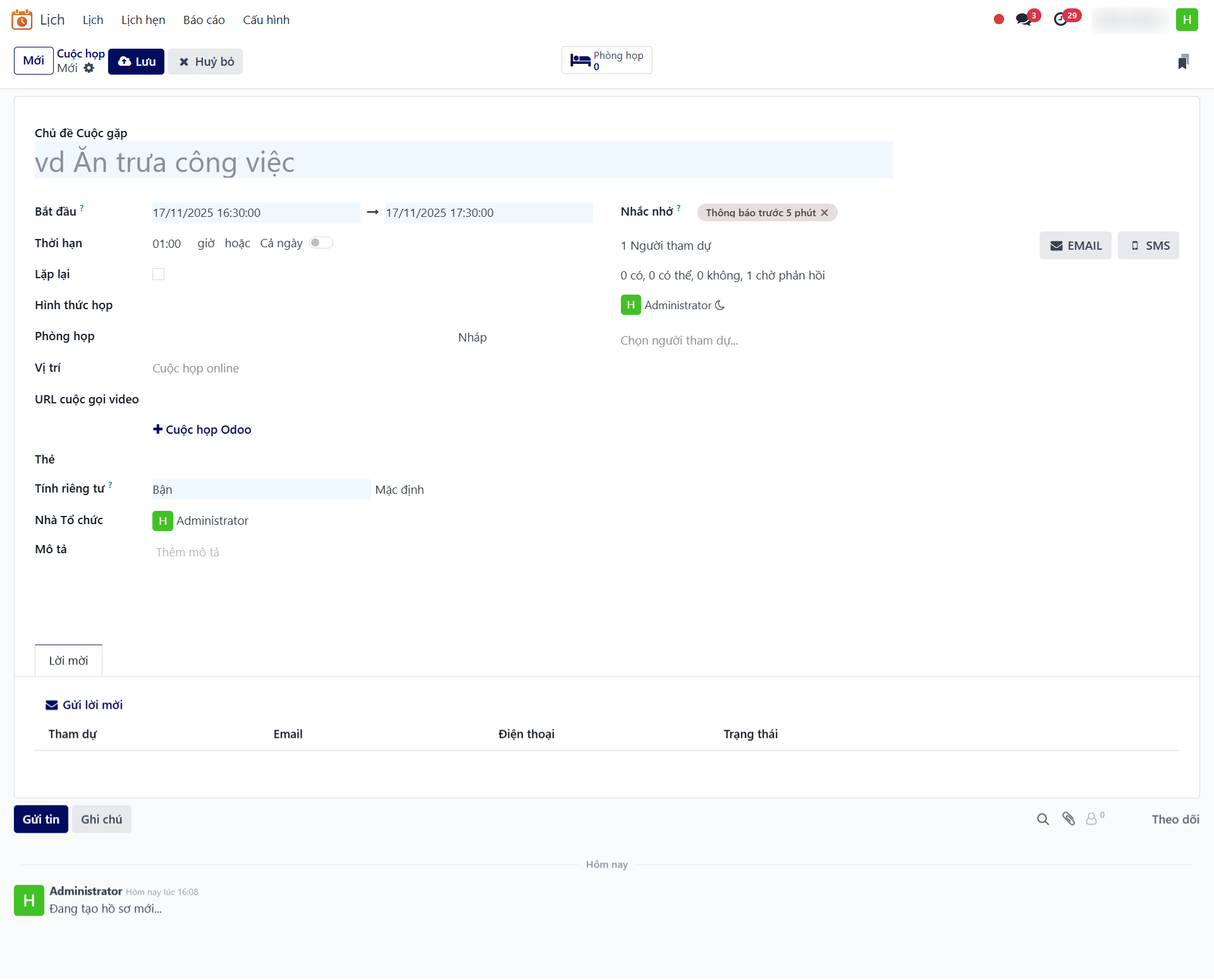Open the Chọn người tham dự dropdown

point(679,341)
